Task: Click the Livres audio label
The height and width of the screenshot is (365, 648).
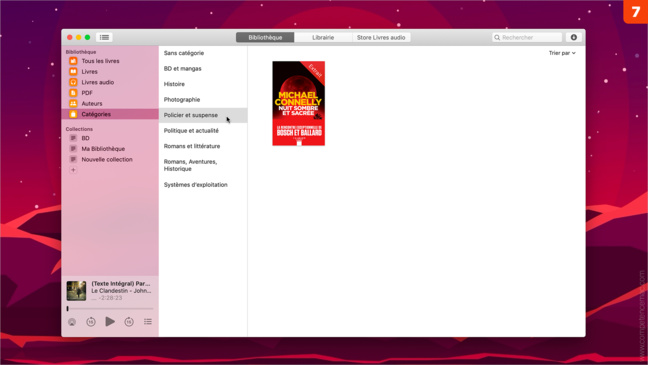Action: (x=98, y=82)
